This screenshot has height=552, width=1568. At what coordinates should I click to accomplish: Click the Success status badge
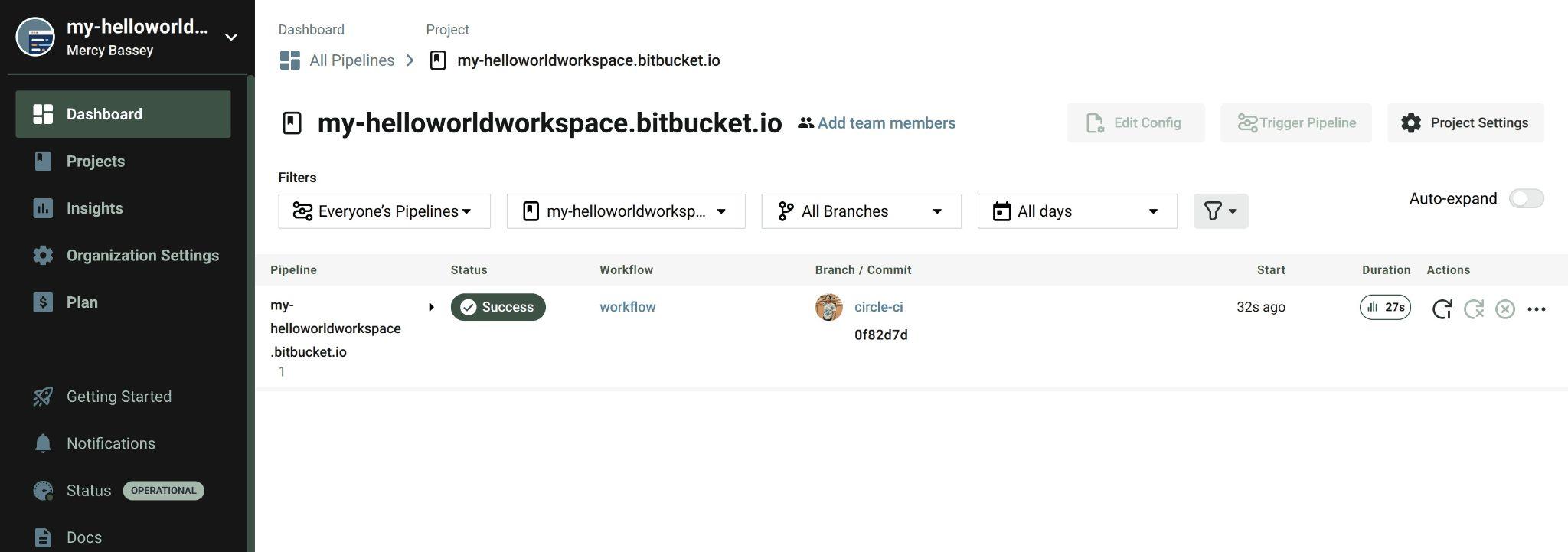(x=498, y=307)
